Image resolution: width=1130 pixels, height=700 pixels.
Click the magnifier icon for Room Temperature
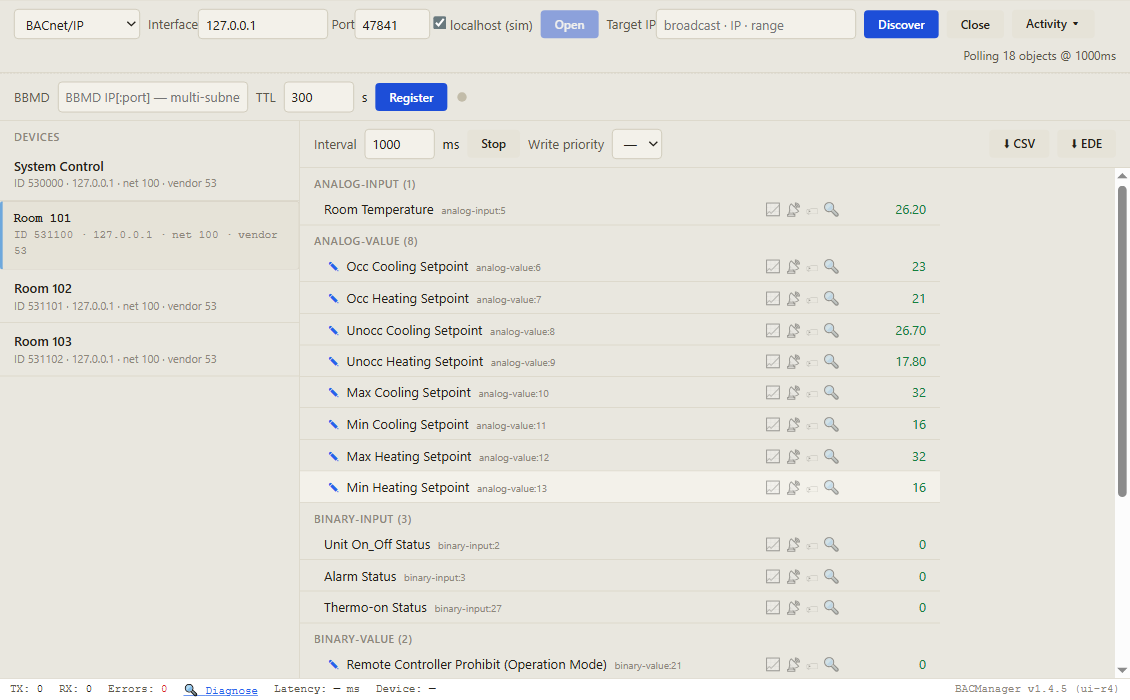point(831,210)
